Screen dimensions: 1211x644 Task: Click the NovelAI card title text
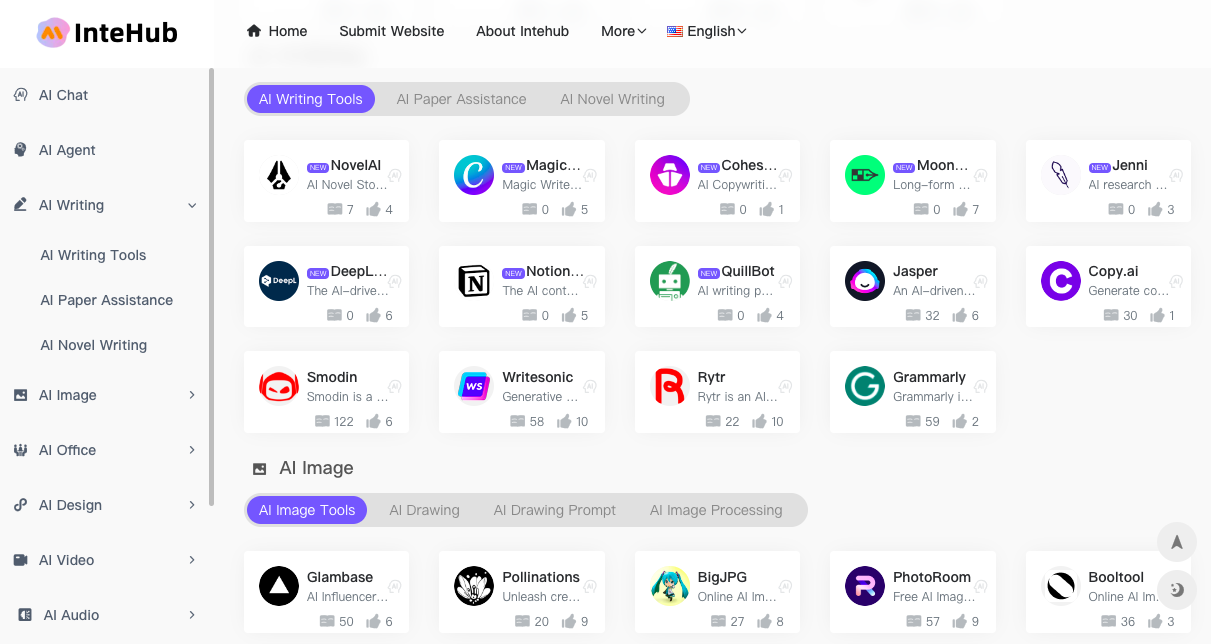click(355, 165)
